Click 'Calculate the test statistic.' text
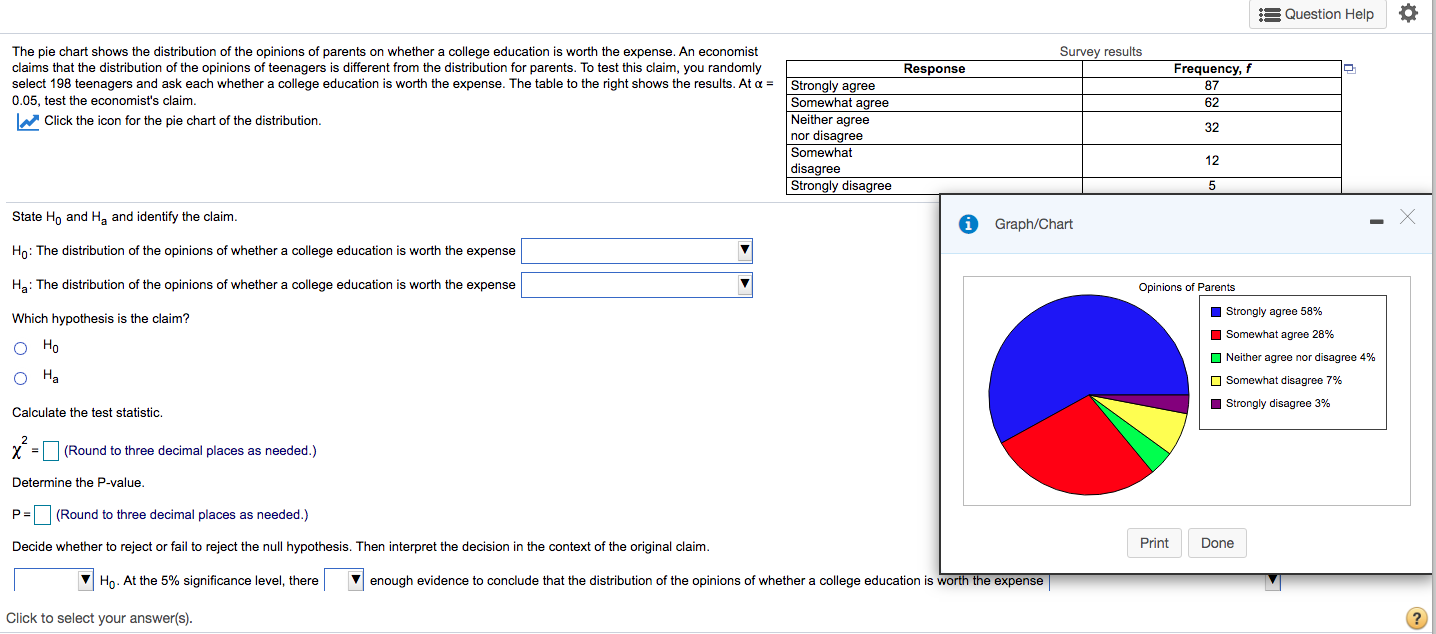This screenshot has width=1436, height=634. click(x=87, y=413)
